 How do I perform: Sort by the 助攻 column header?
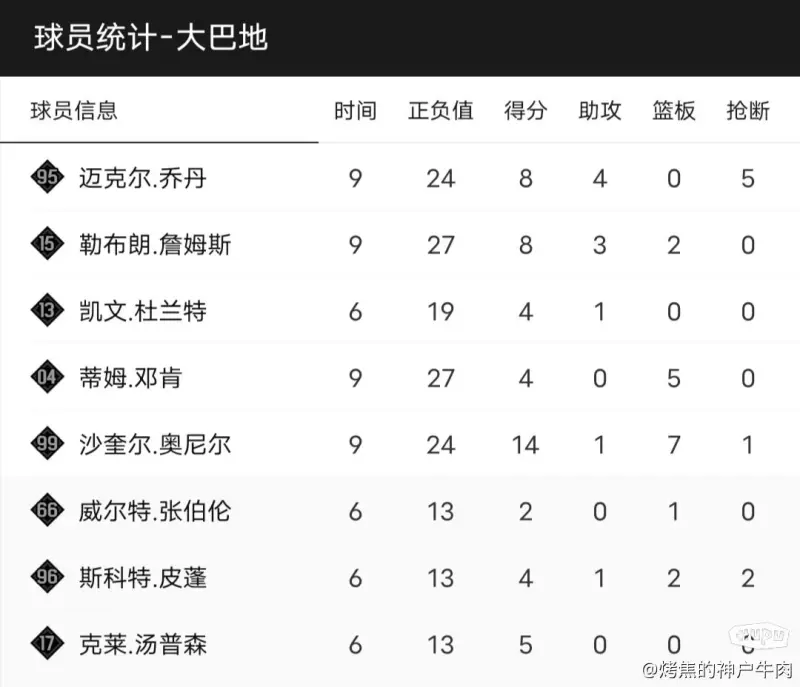[600, 111]
